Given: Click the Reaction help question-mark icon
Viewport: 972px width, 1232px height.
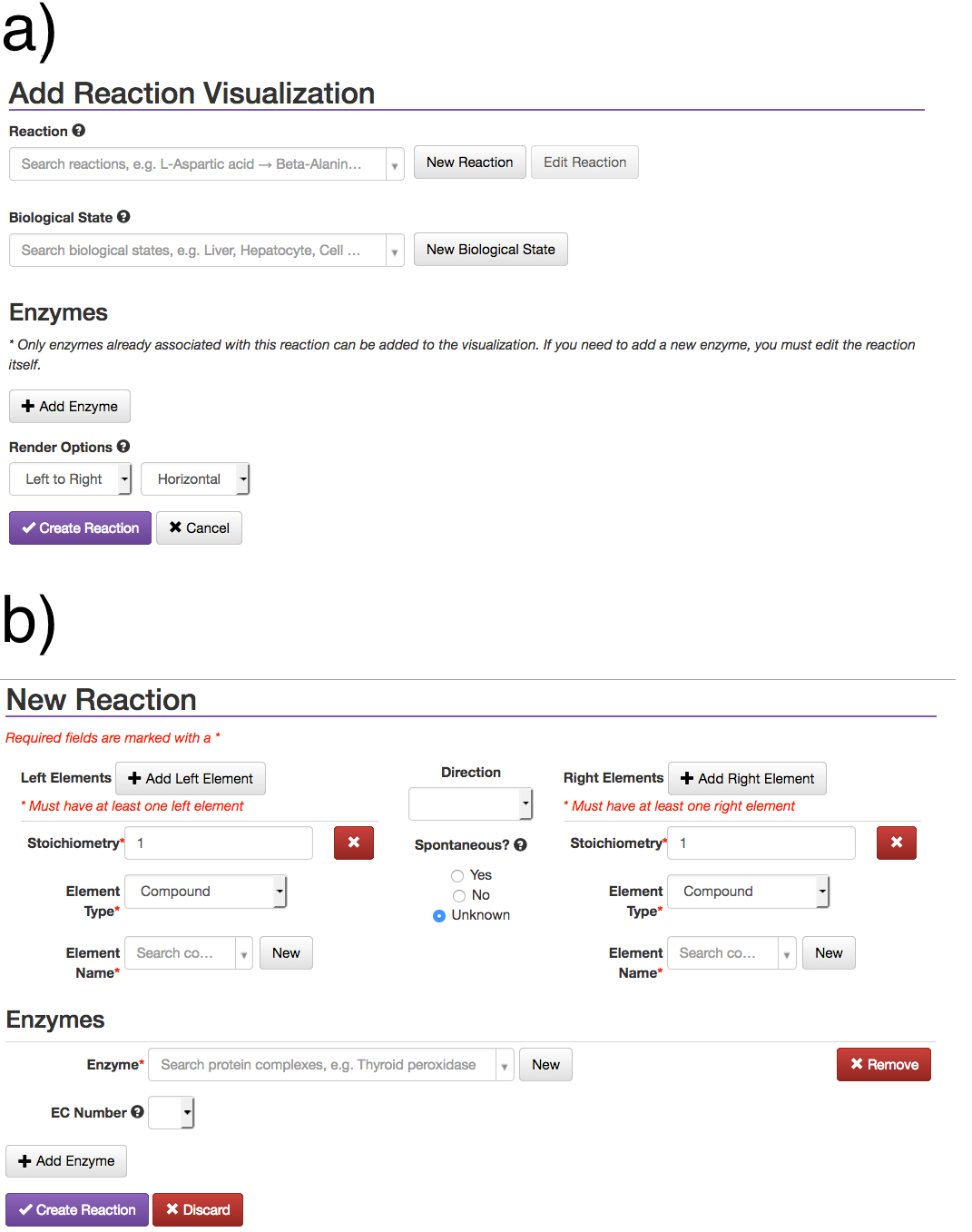Looking at the screenshot, I should [79, 131].
